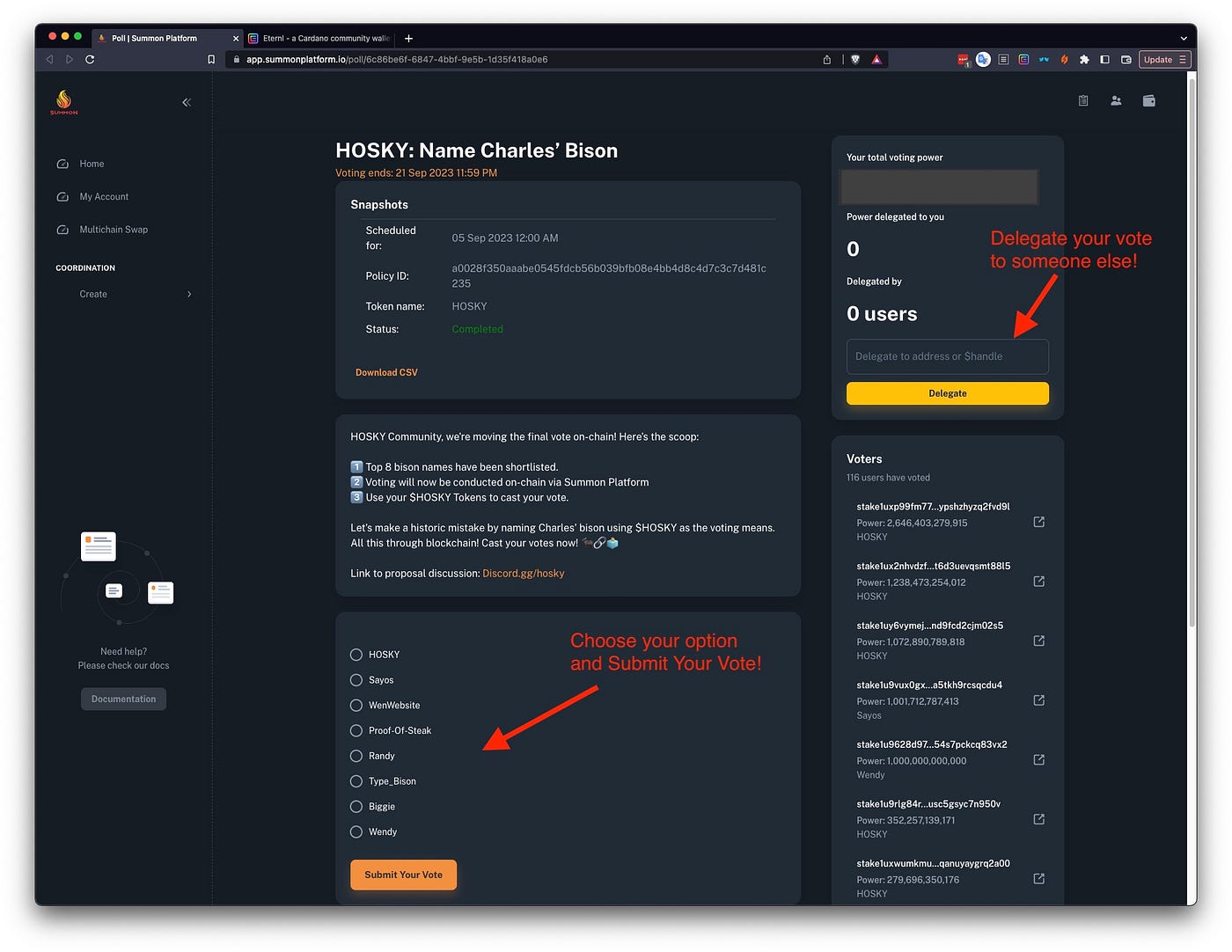Click the yellow Delegate button
Viewport: 1232px width, 952px height.
[947, 393]
